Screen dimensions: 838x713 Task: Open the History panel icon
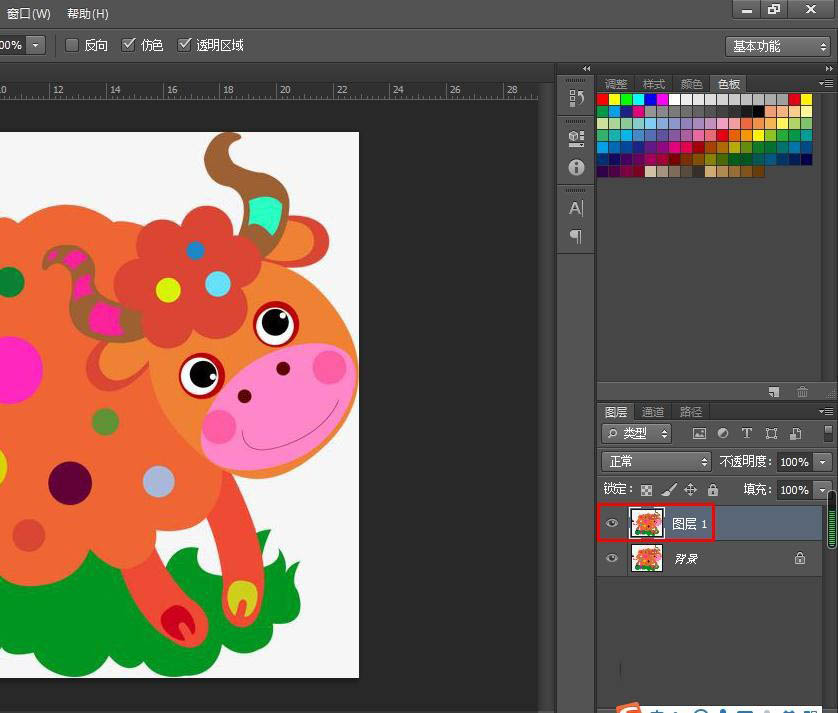[x=576, y=98]
